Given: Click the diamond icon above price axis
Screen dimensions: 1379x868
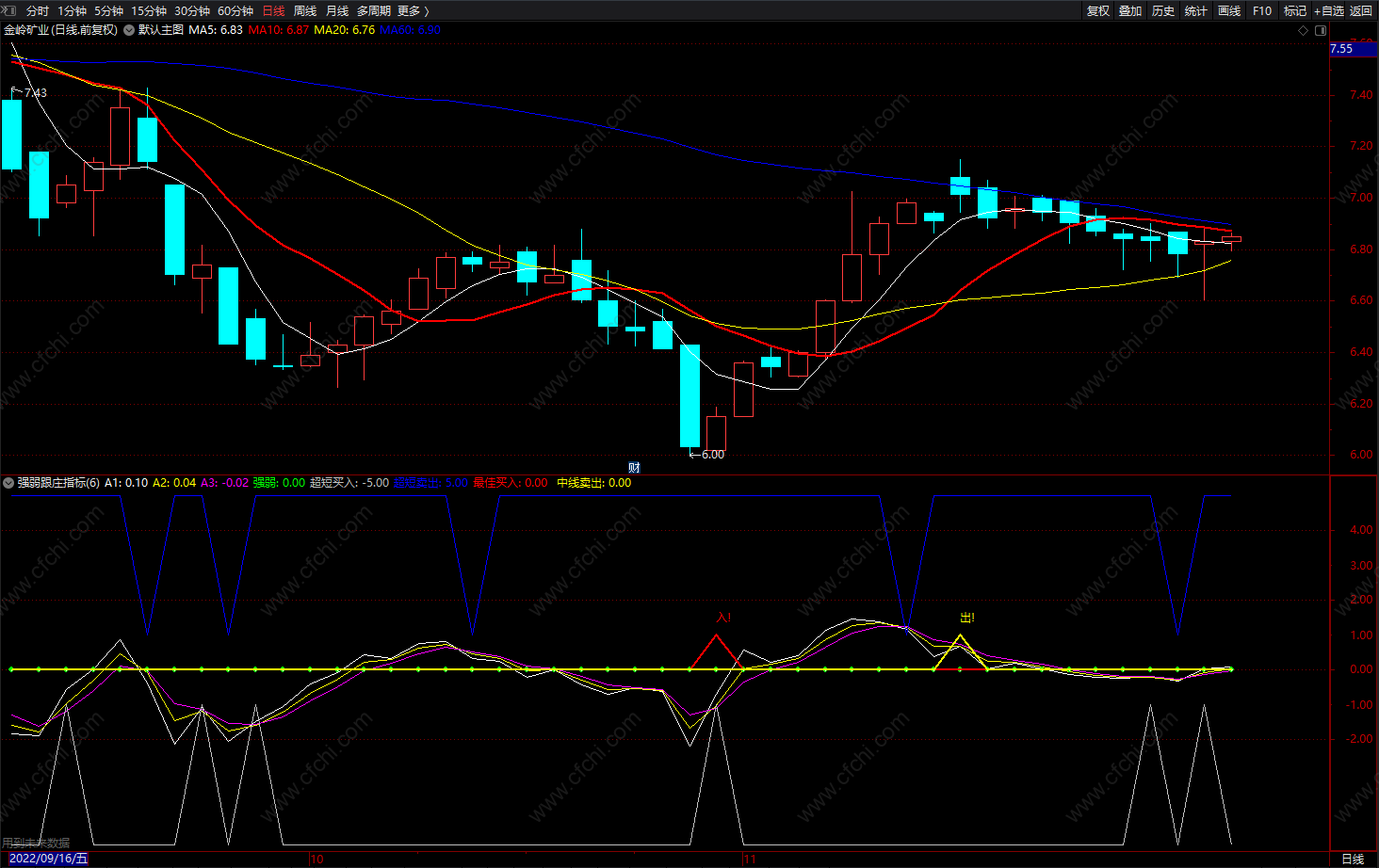Looking at the screenshot, I should pos(1304,30).
